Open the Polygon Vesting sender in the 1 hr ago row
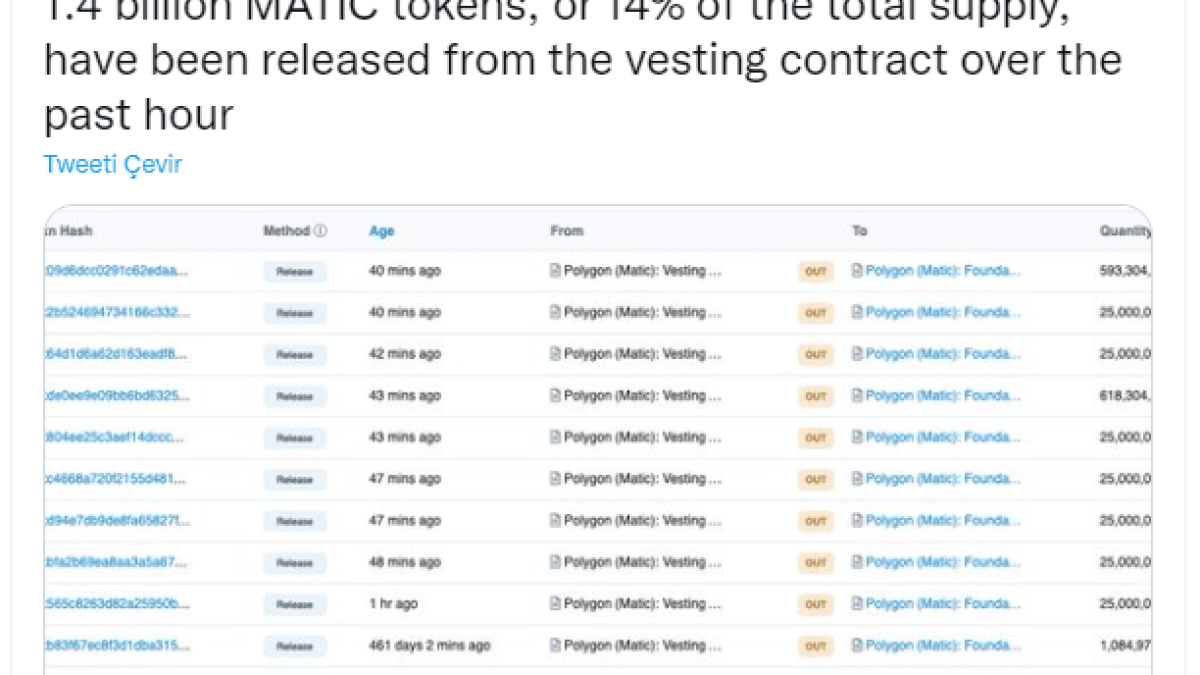 pos(642,604)
